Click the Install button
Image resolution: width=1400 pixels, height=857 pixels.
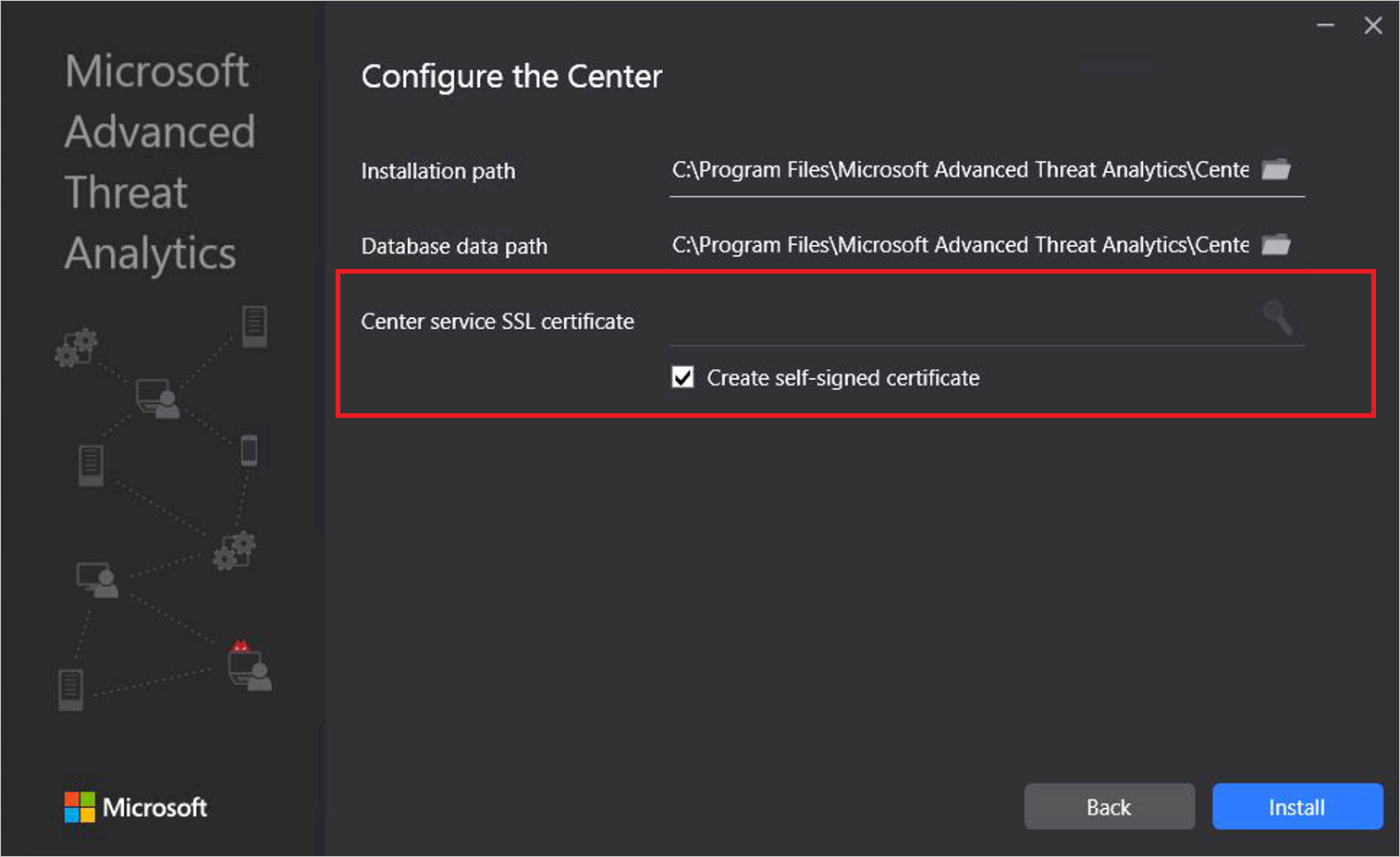point(1297,806)
